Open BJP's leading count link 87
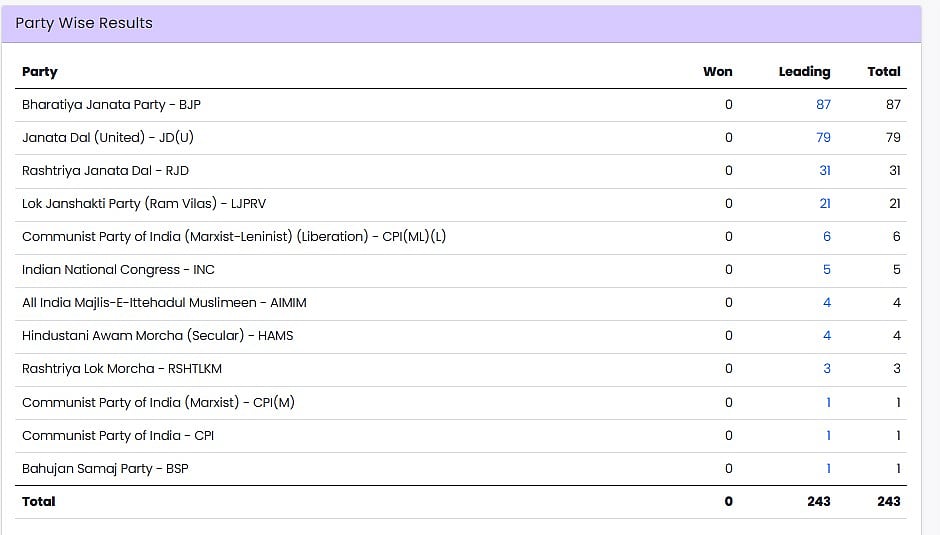 [x=823, y=104]
